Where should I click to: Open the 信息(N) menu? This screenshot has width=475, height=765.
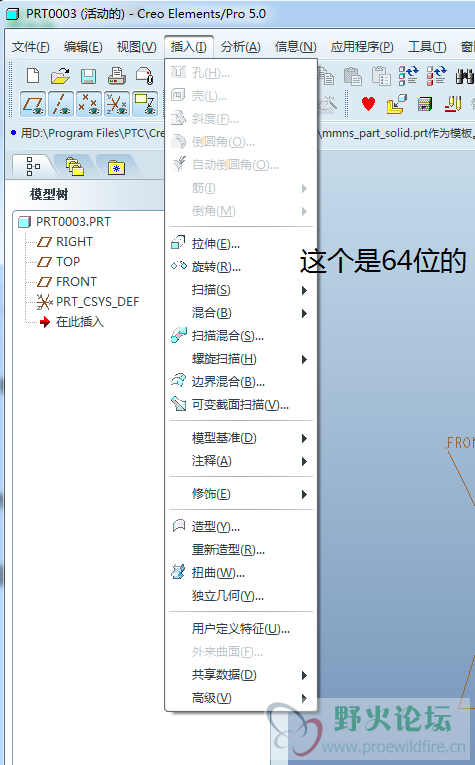[296, 47]
